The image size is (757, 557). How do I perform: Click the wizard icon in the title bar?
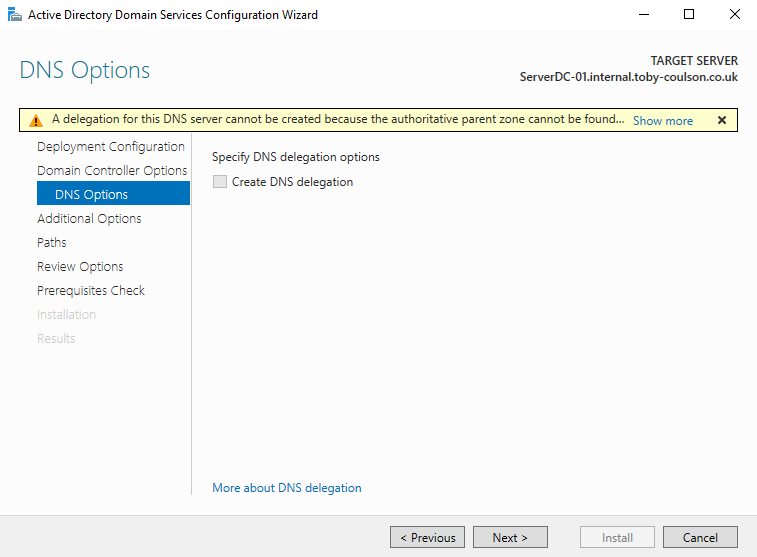[x=14, y=15]
